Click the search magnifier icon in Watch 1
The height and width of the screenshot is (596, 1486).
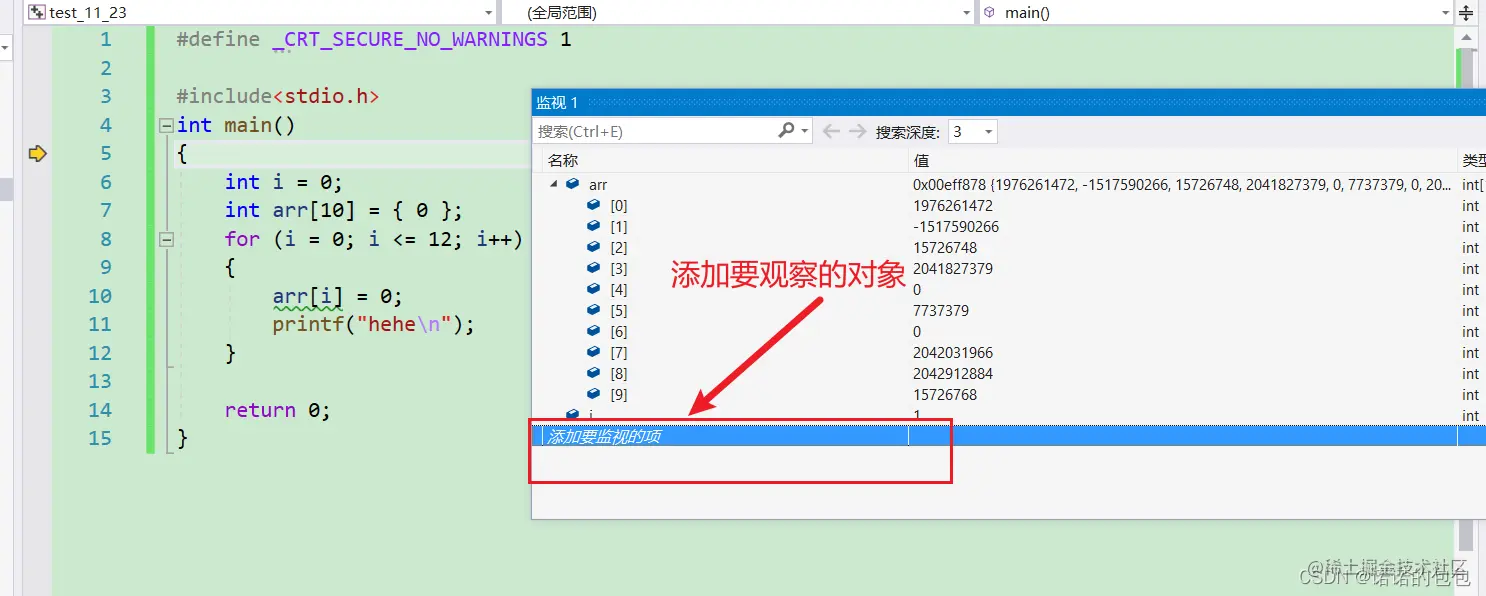tap(785, 130)
